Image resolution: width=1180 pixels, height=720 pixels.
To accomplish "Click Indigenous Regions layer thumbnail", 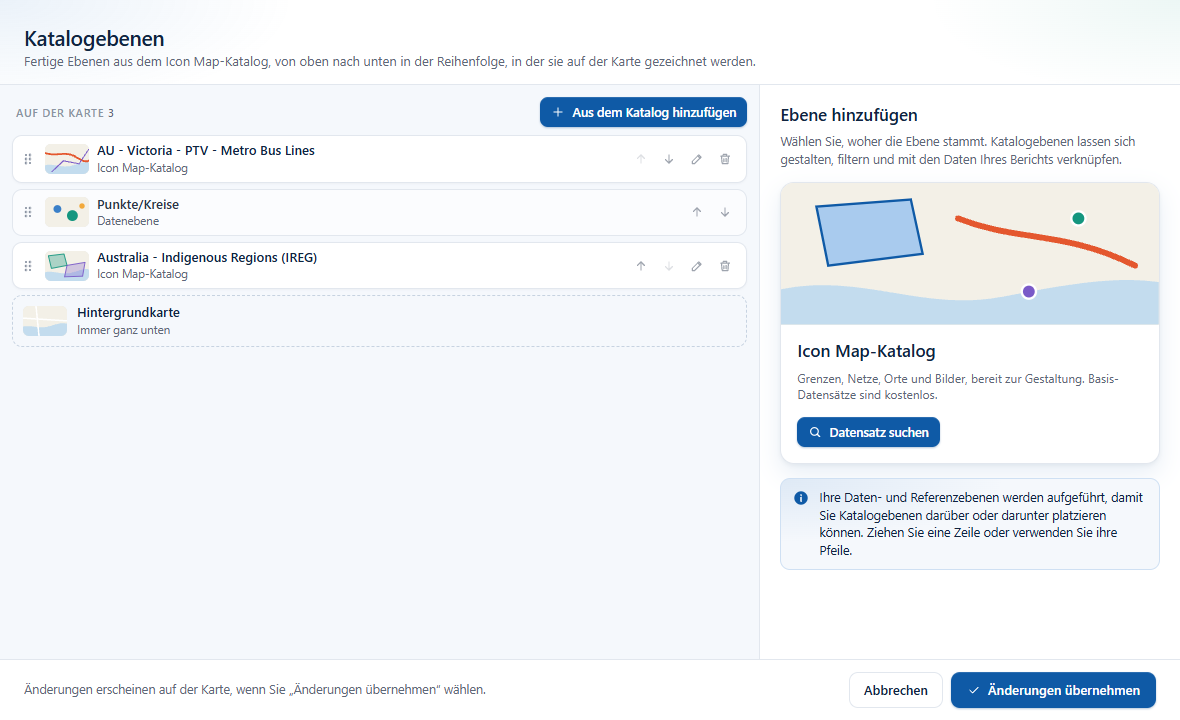I will coord(66,266).
